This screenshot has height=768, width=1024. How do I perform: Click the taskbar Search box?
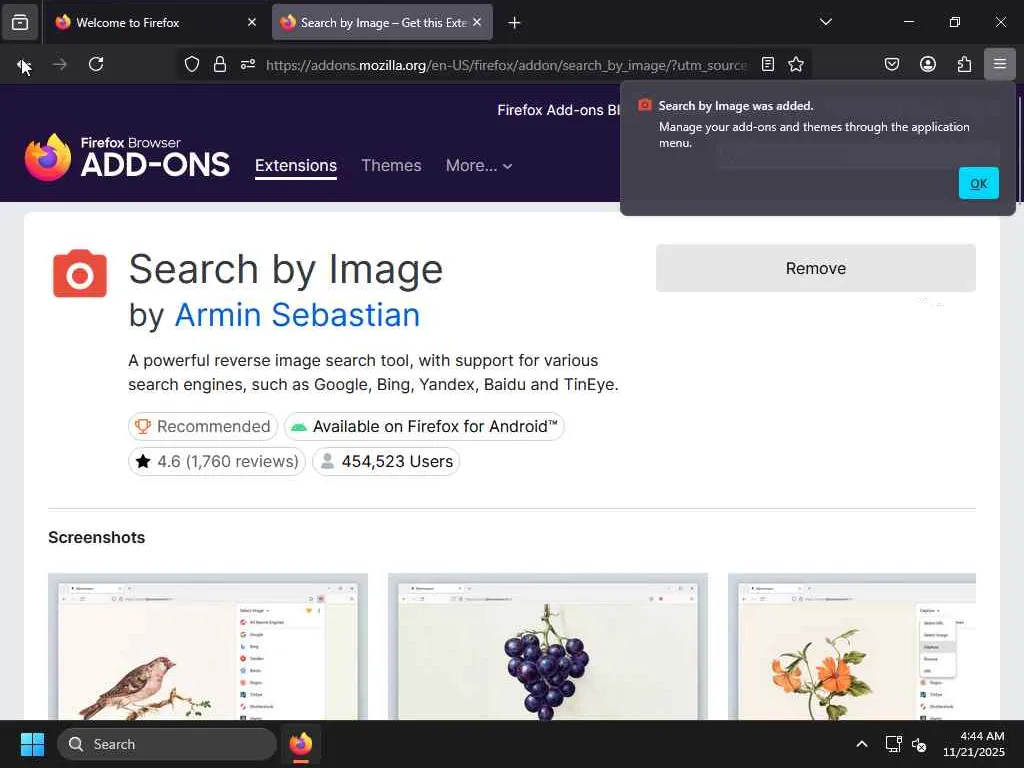tap(167, 744)
